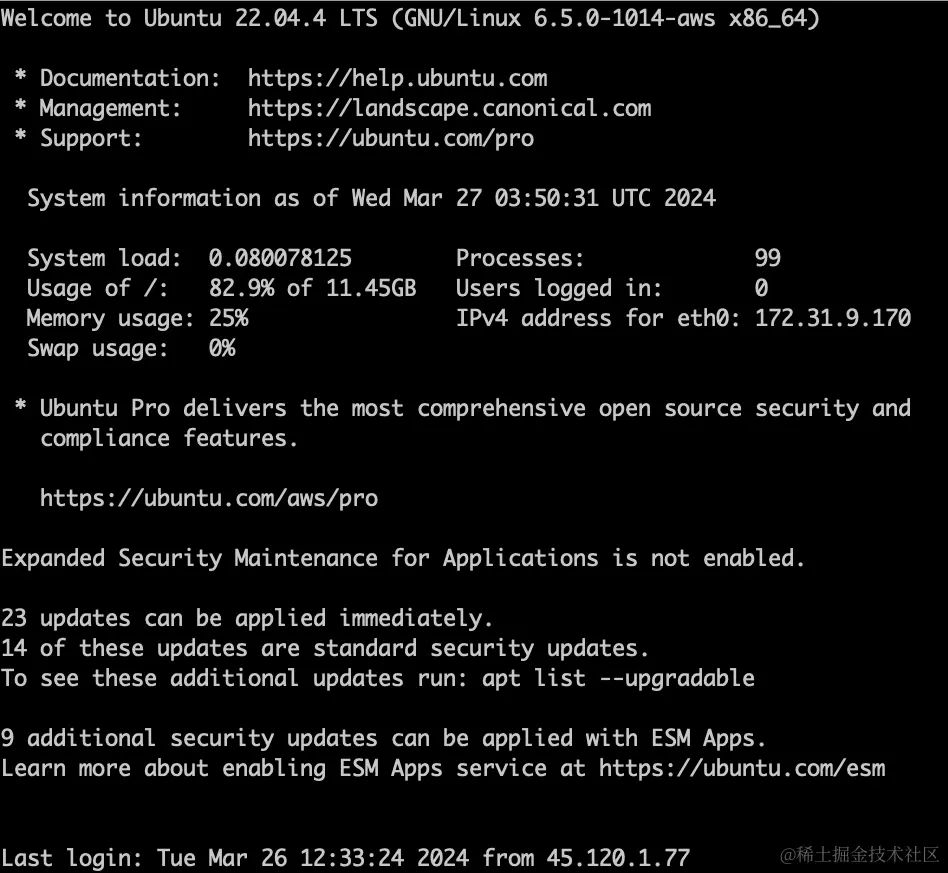Click the system information timestamp line
This screenshot has width=948, height=873.
coord(371,198)
